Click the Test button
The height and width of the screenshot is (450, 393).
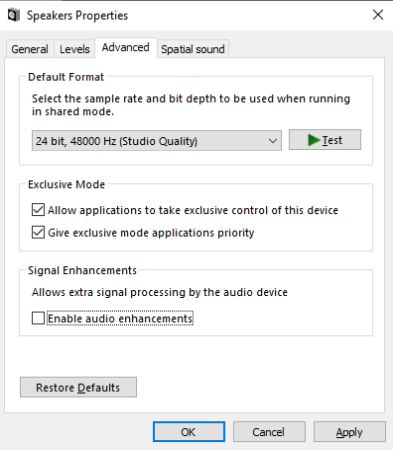point(325,140)
